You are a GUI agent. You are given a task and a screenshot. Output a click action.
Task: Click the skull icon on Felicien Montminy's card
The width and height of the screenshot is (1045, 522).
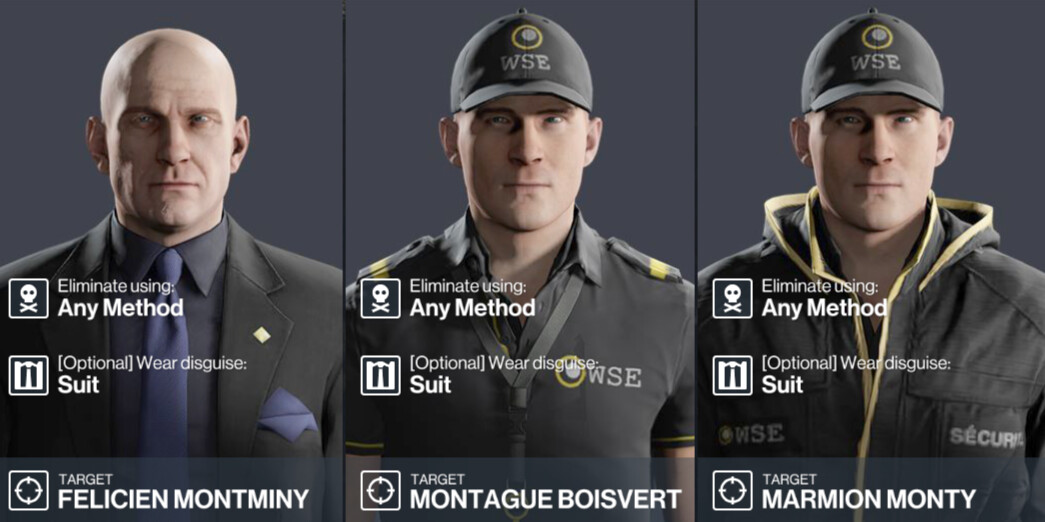pos(29,299)
